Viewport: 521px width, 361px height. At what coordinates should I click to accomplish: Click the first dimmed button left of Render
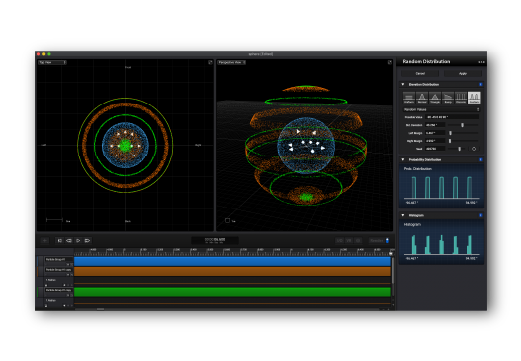point(339,240)
